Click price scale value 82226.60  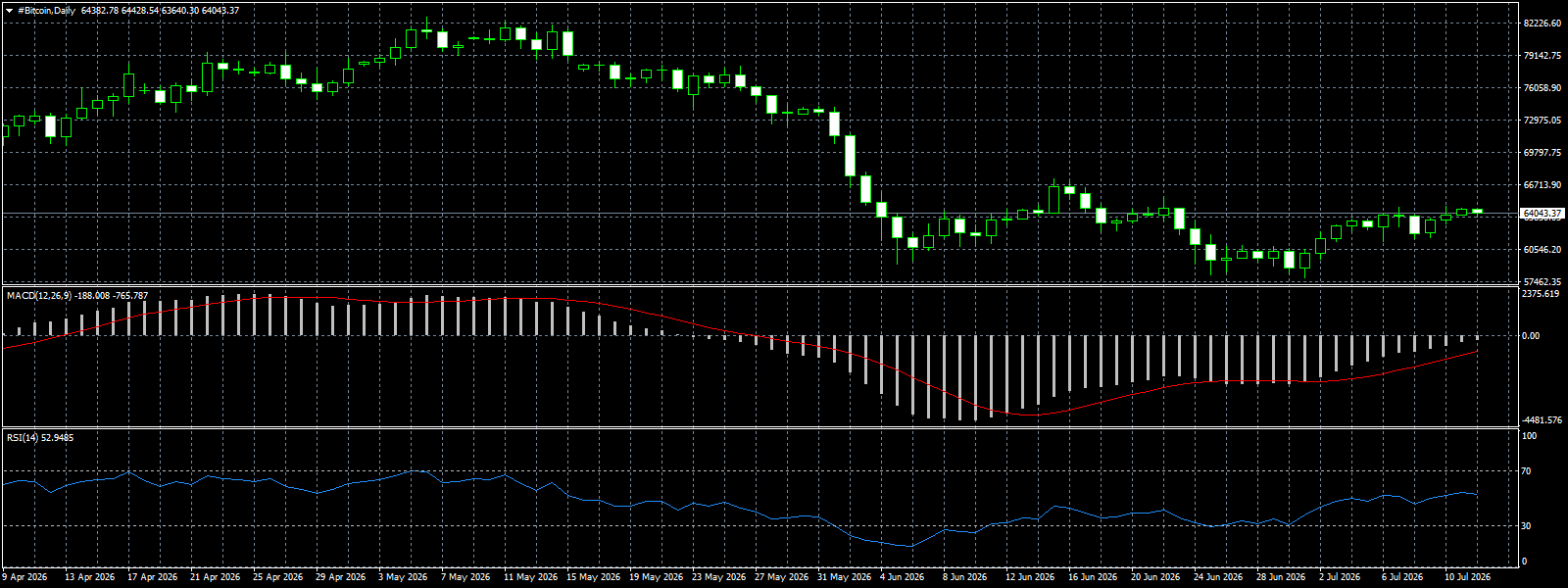pyautogui.click(x=1543, y=23)
